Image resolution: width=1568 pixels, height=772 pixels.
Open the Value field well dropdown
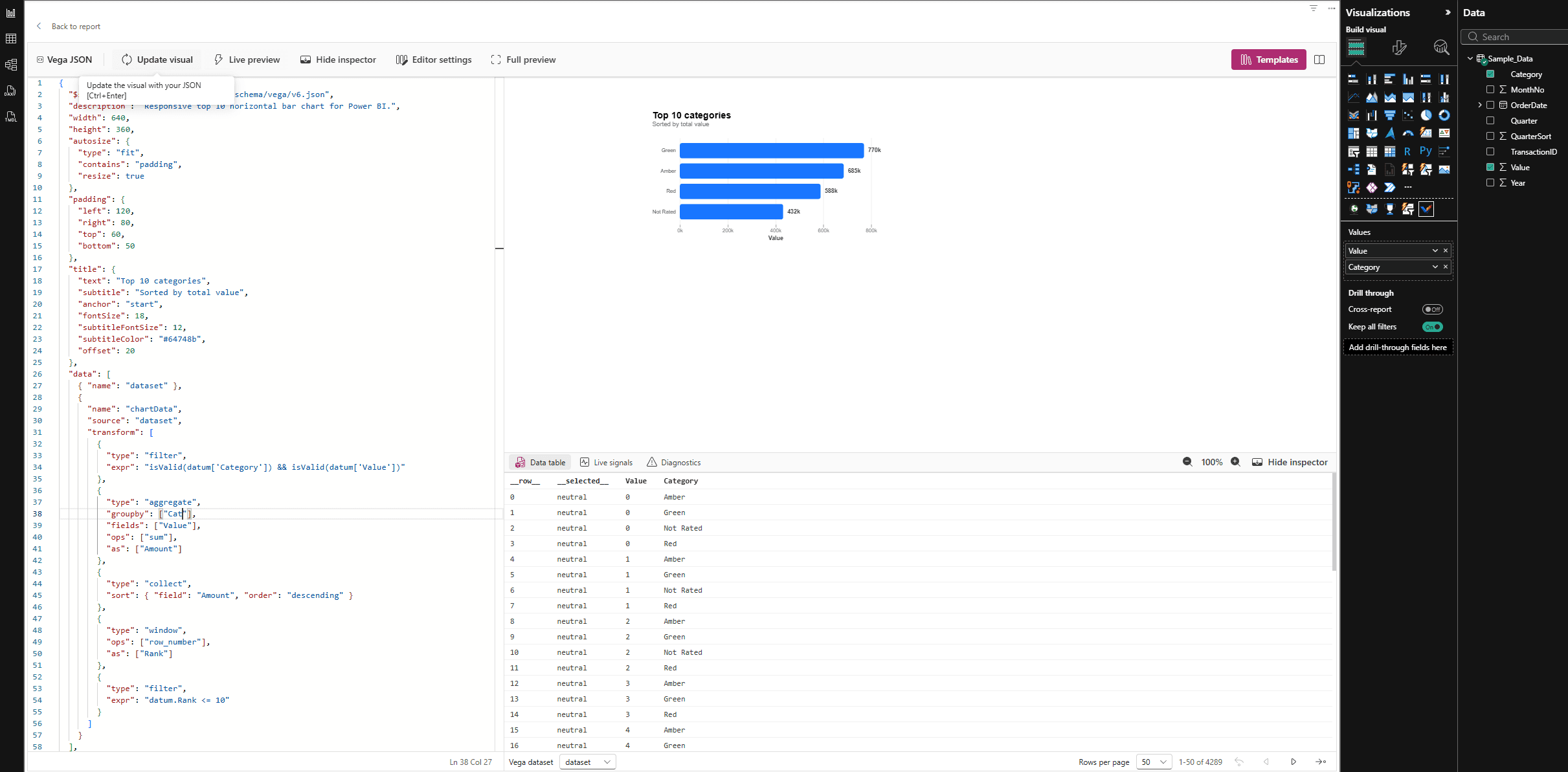(x=1435, y=251)
